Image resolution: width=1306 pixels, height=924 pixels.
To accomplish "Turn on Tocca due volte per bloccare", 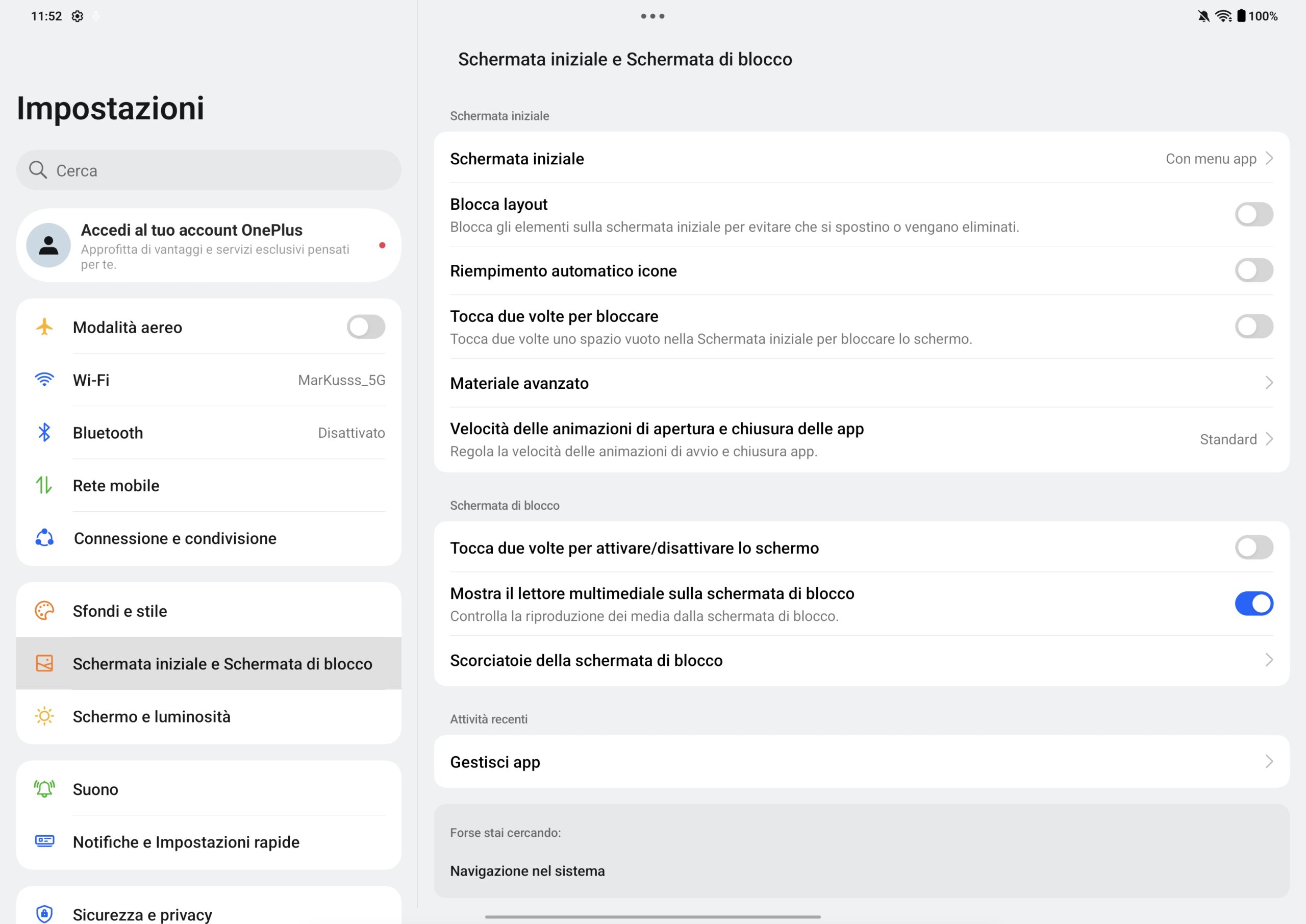I will click(1253, 327).
